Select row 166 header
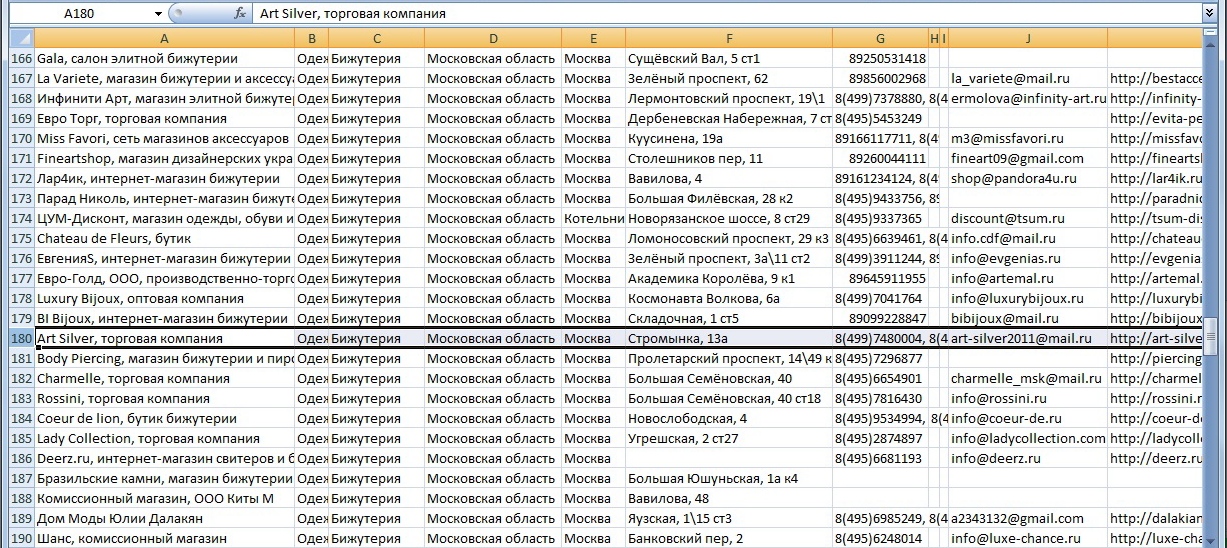The image size is (1227, 548). click(x=20, y=59)
